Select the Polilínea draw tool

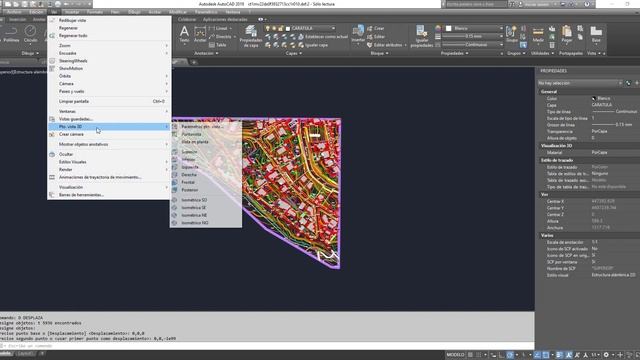11,34
